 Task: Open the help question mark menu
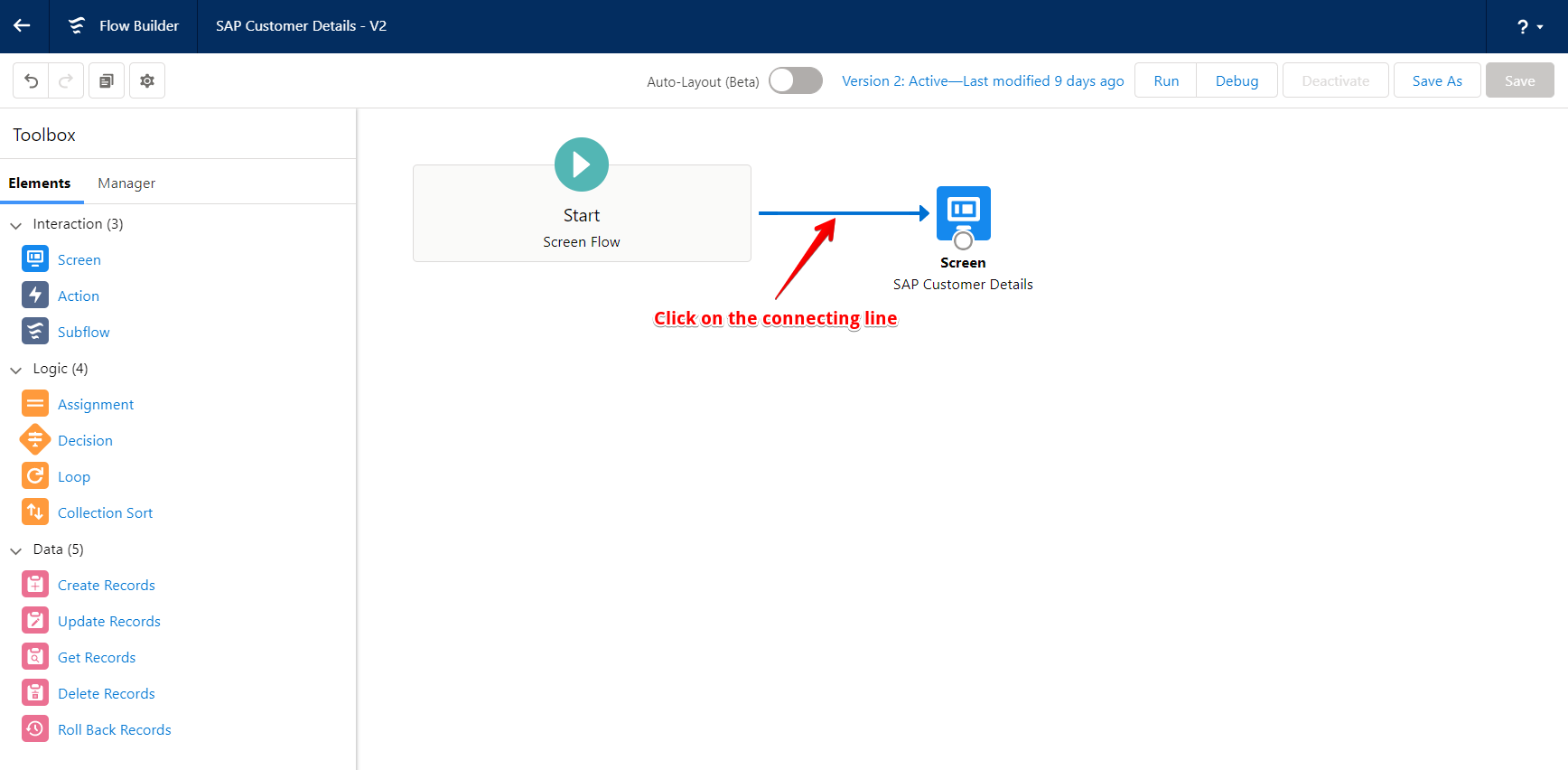(1529, 27)
